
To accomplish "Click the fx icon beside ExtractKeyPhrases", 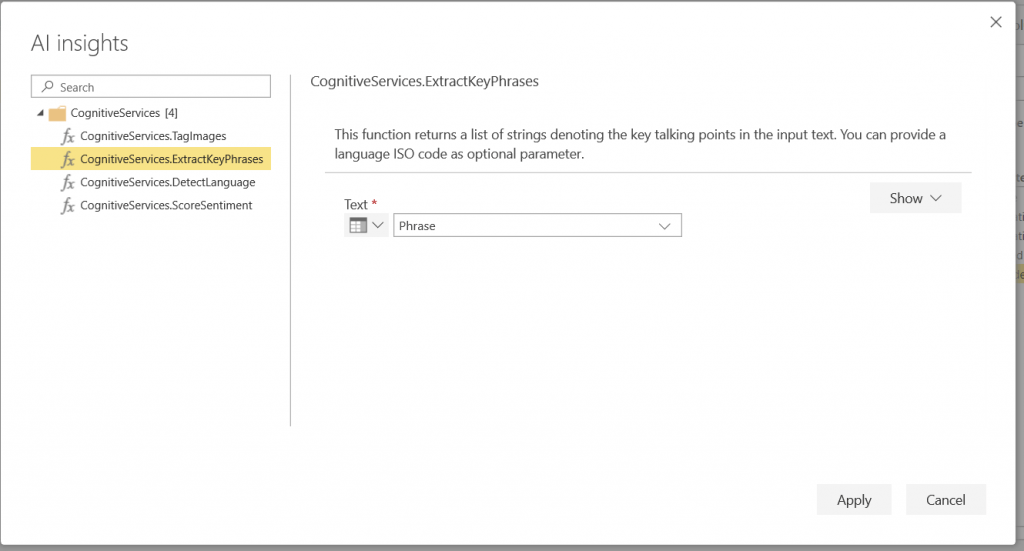I will coord(68,159).
